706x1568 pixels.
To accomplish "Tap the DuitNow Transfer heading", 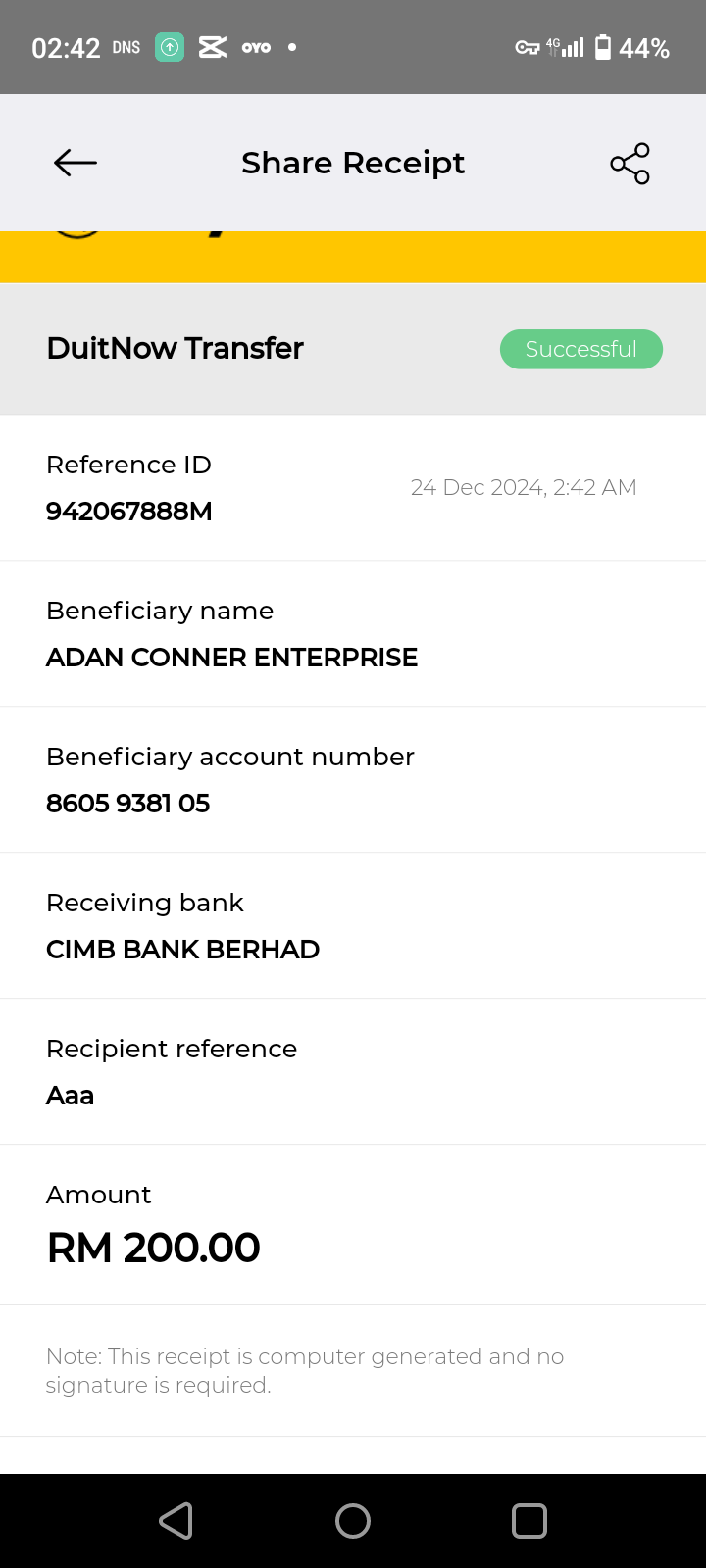I will tap(175, 348).
